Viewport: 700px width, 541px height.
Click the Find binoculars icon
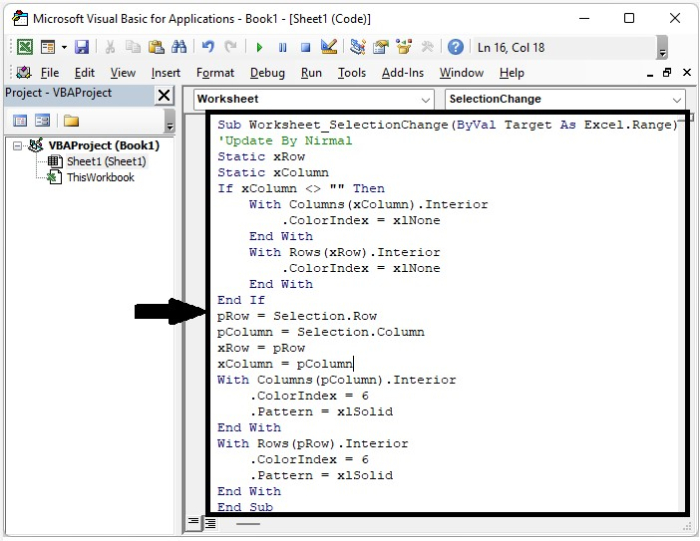click(179, 47)
